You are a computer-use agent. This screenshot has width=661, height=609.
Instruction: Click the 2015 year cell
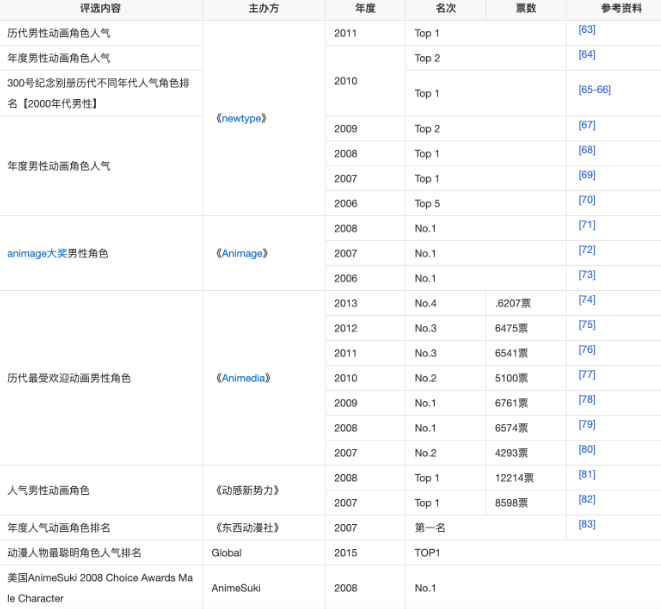click(365, 553)
